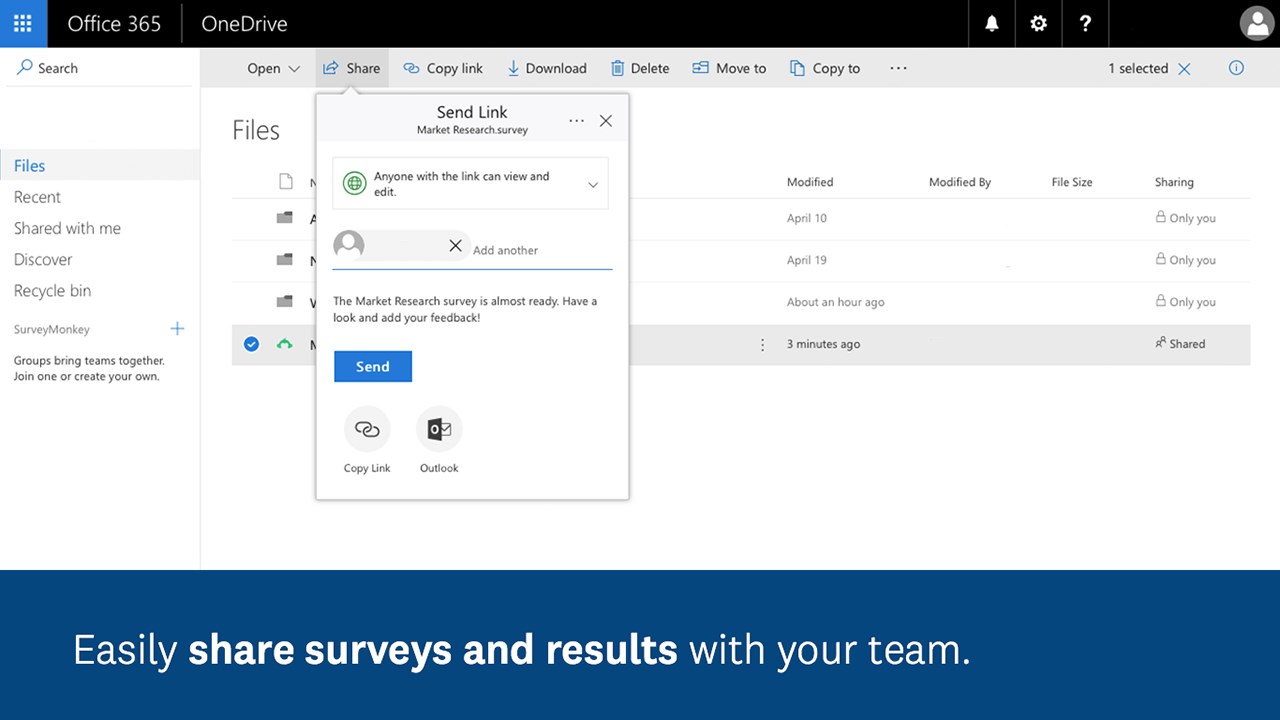
Task: Open the notifications bell
Action: point(992,23)
